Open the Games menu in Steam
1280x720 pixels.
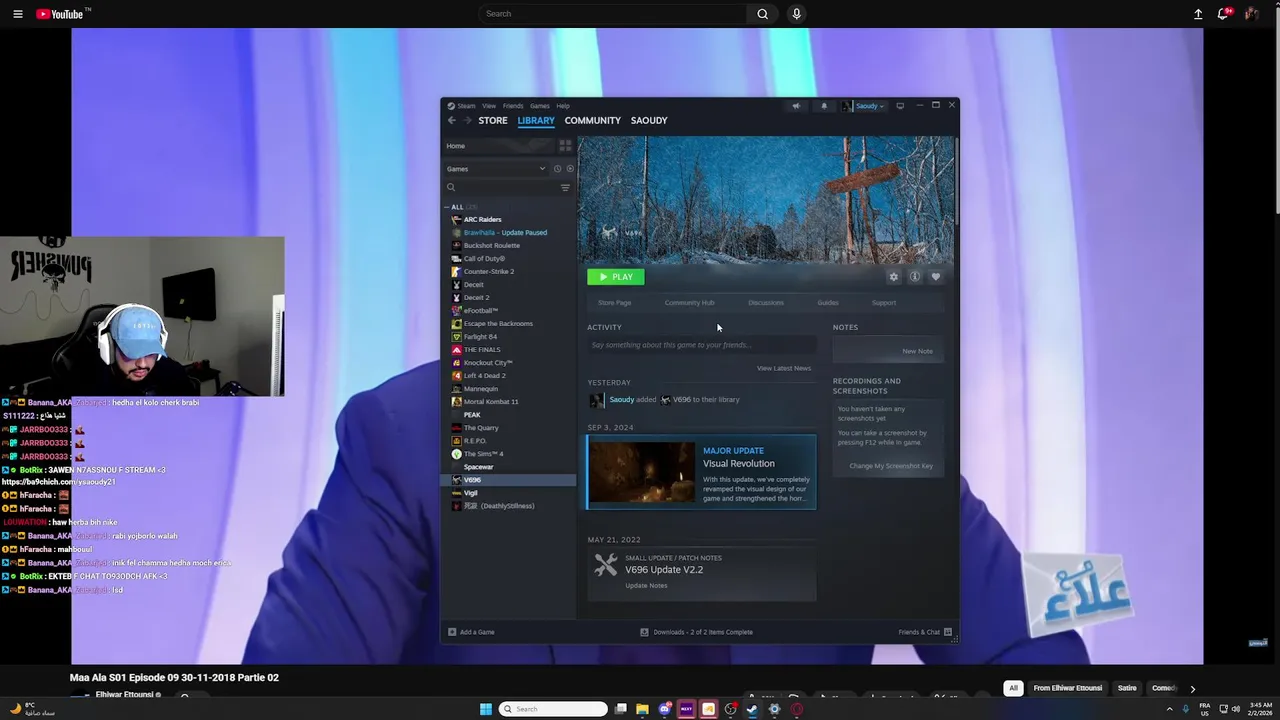click(540, 106)
